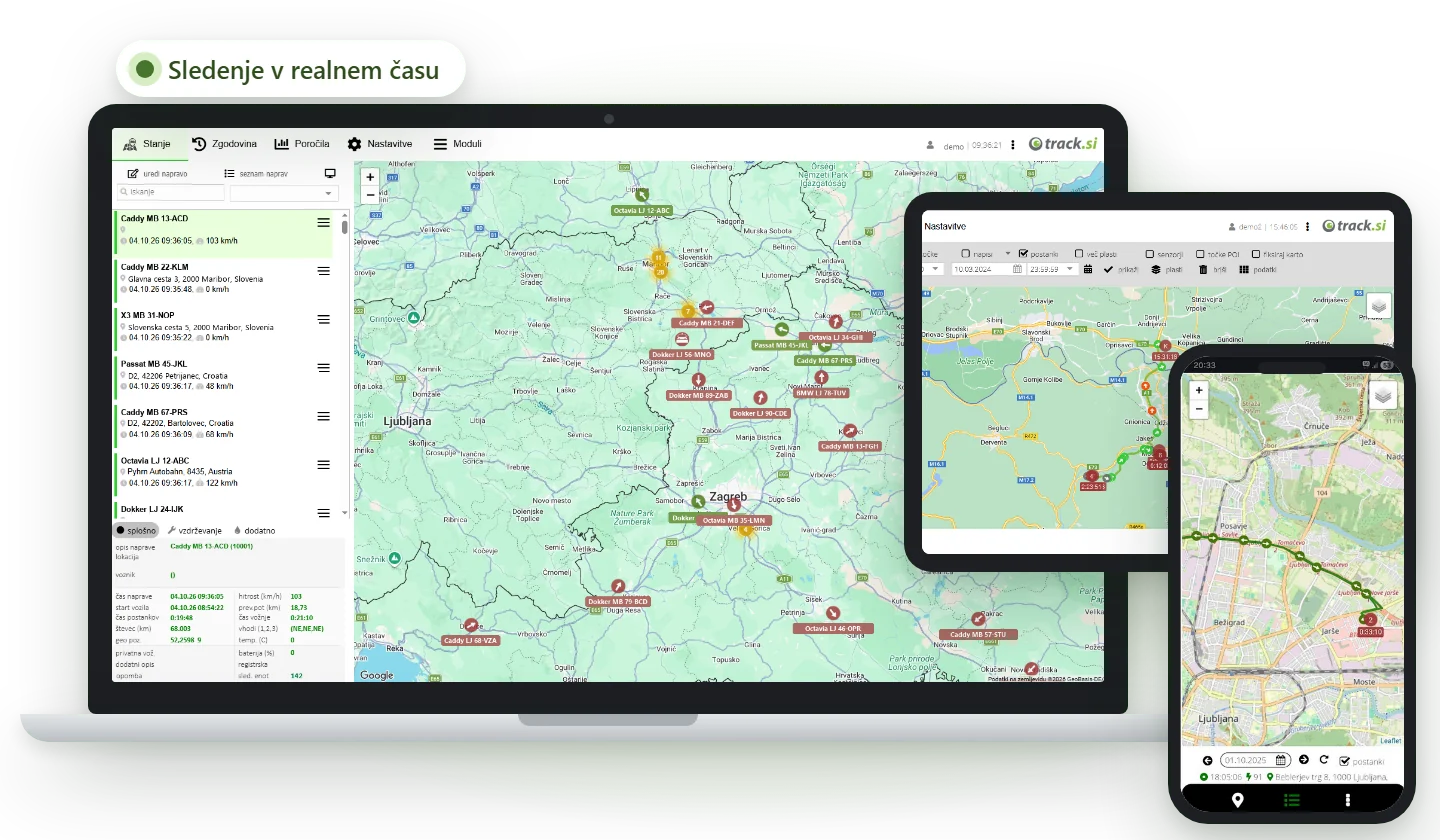
Task: Click the refresh icon on phone
Action: tap(1324, 760)
